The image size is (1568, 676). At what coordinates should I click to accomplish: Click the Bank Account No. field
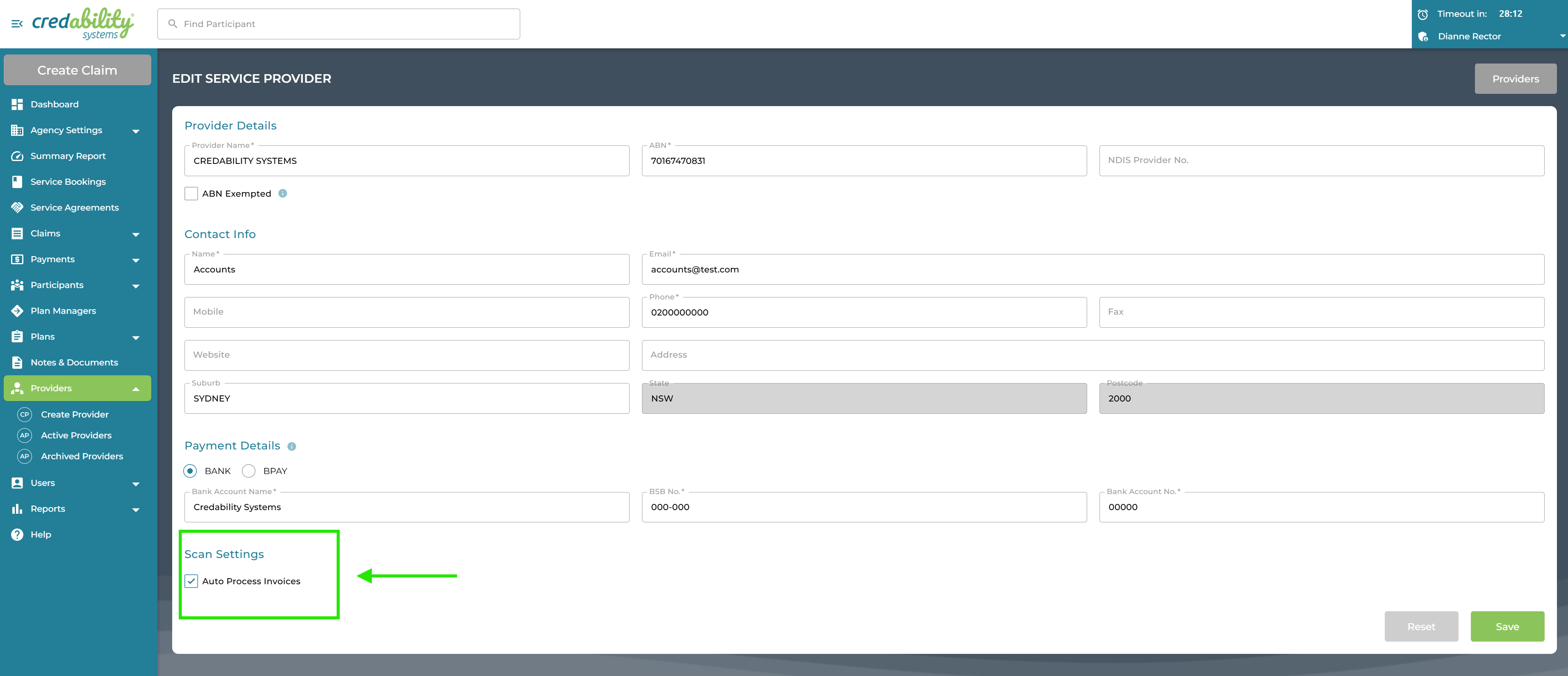point(1322,507)
